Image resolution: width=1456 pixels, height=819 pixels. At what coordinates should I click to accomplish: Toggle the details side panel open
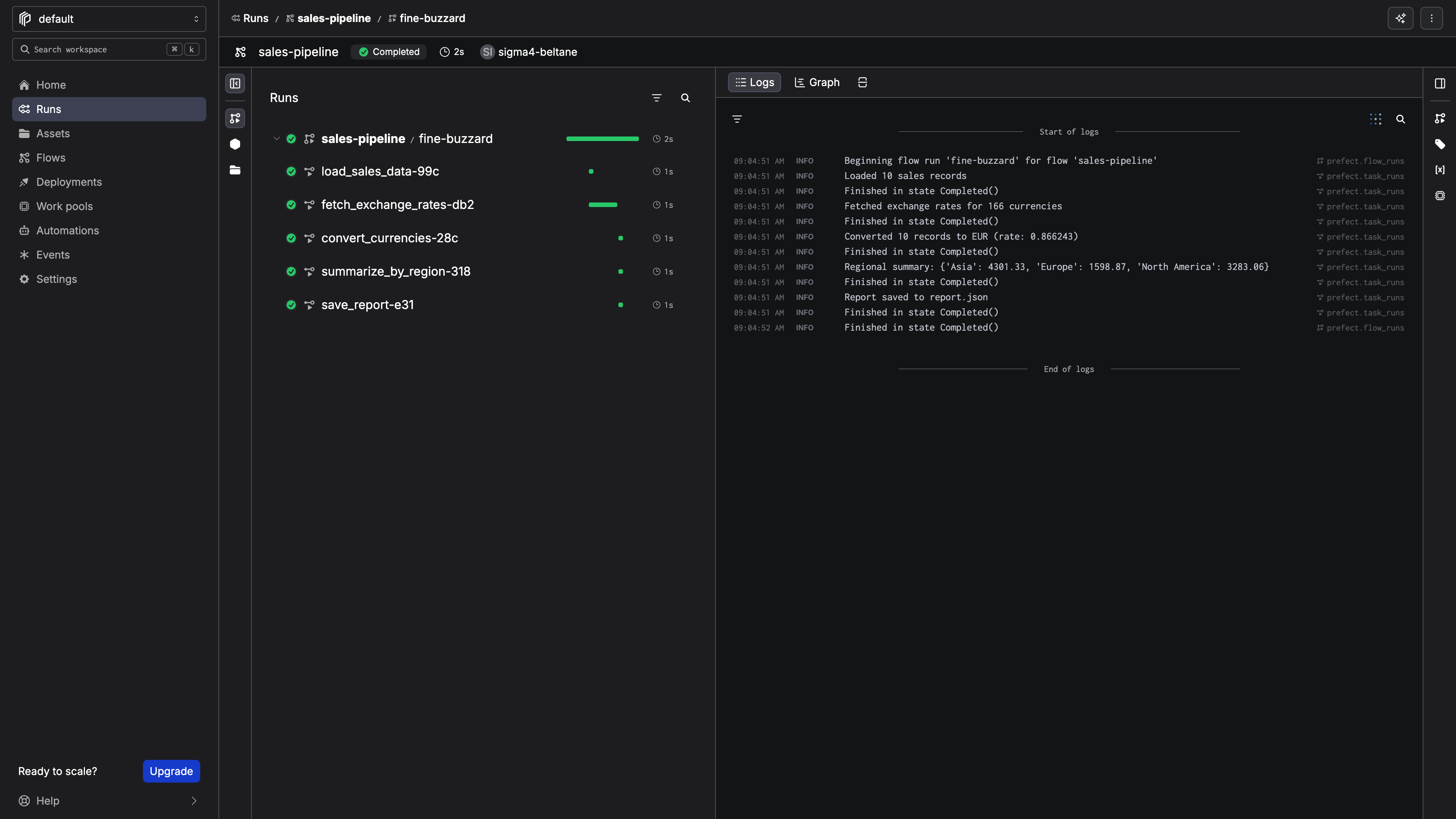click(1440, 83)
